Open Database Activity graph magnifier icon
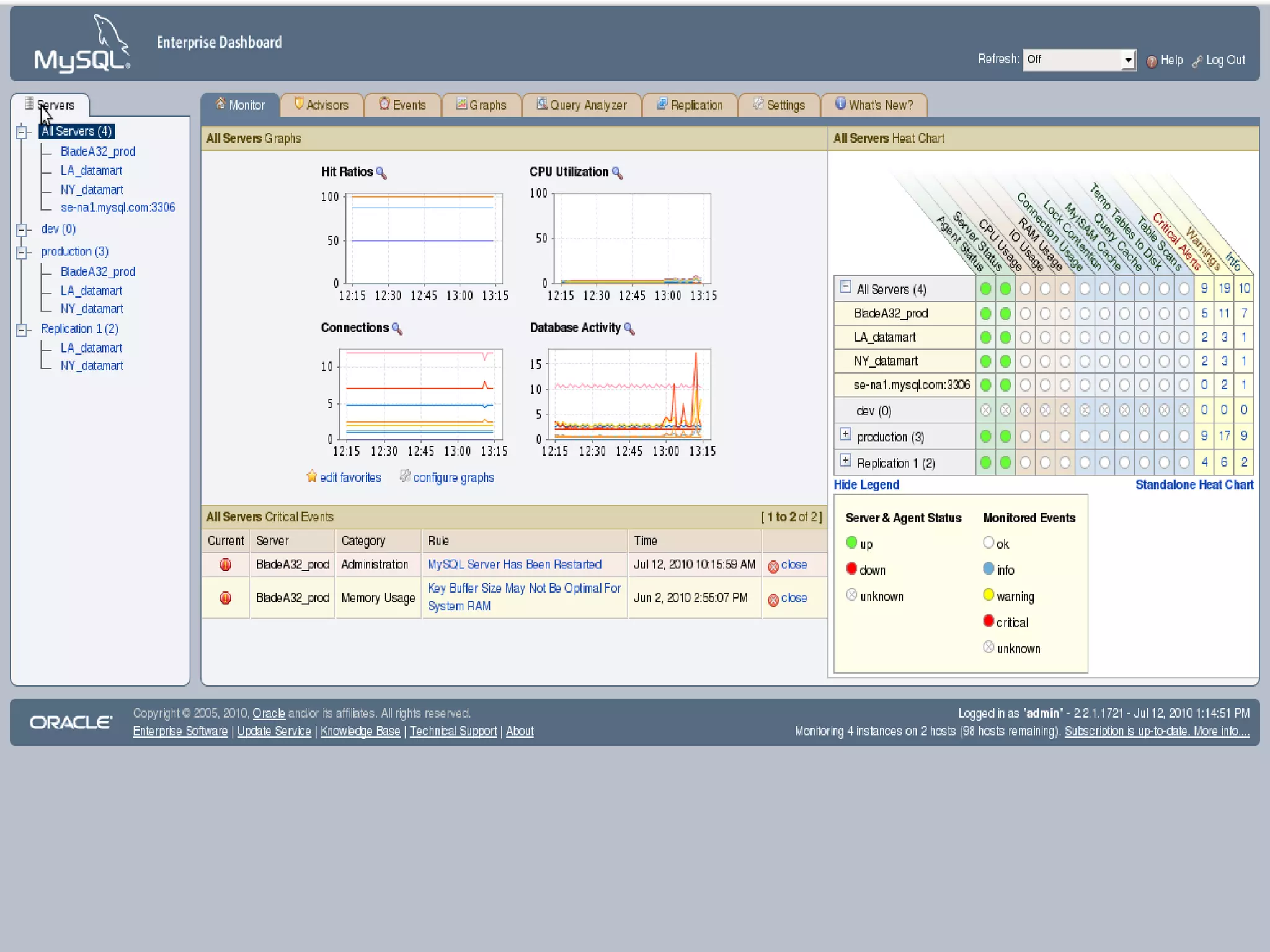1270x952 pixels. click(x=629, y=329)
